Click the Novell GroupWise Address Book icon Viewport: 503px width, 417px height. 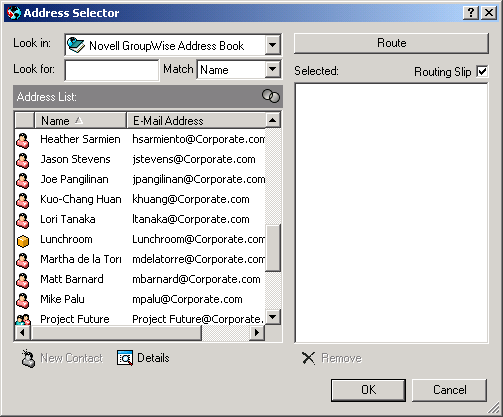pos(76,45)
